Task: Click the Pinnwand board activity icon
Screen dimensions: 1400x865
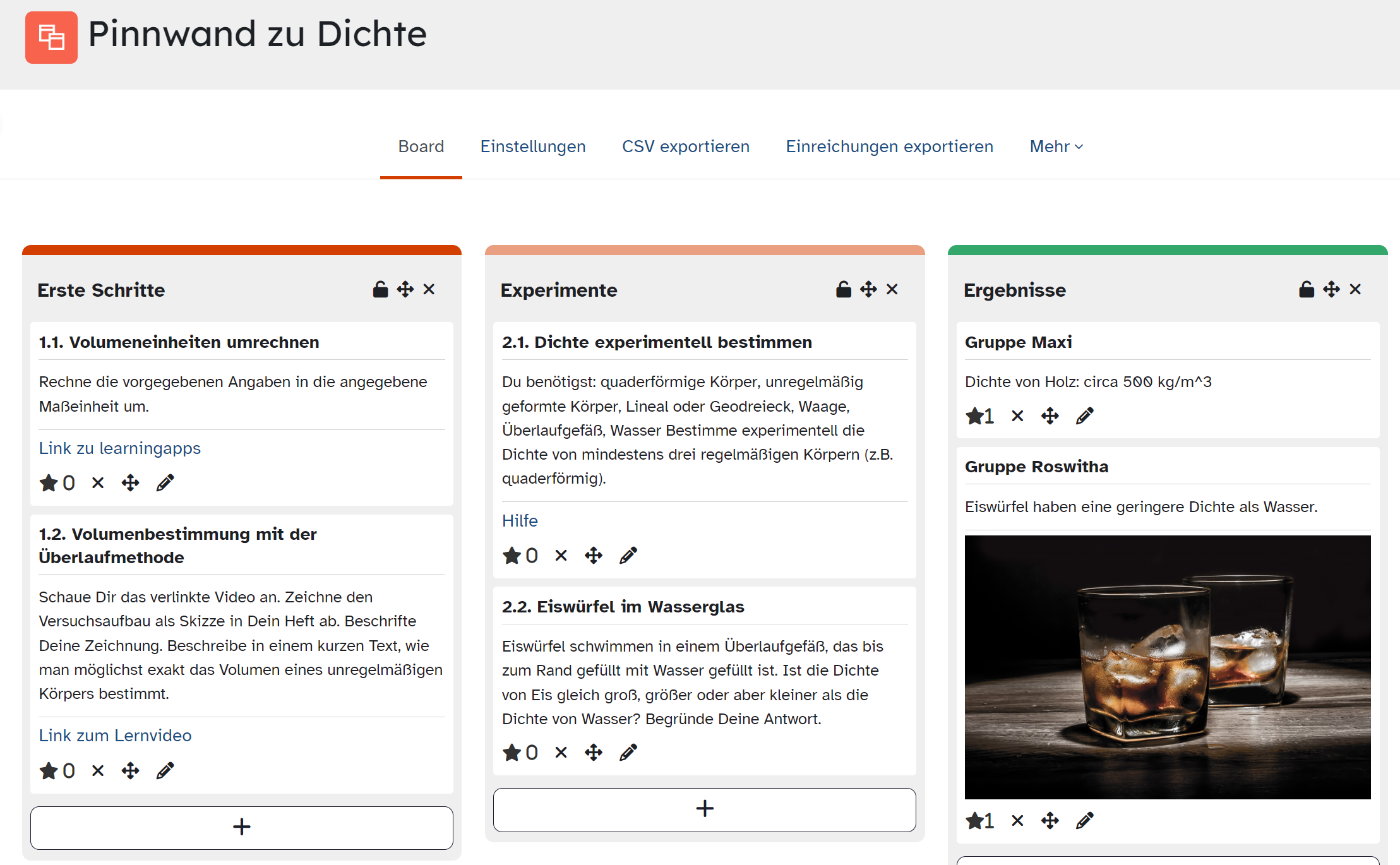Action: (51, 37)
